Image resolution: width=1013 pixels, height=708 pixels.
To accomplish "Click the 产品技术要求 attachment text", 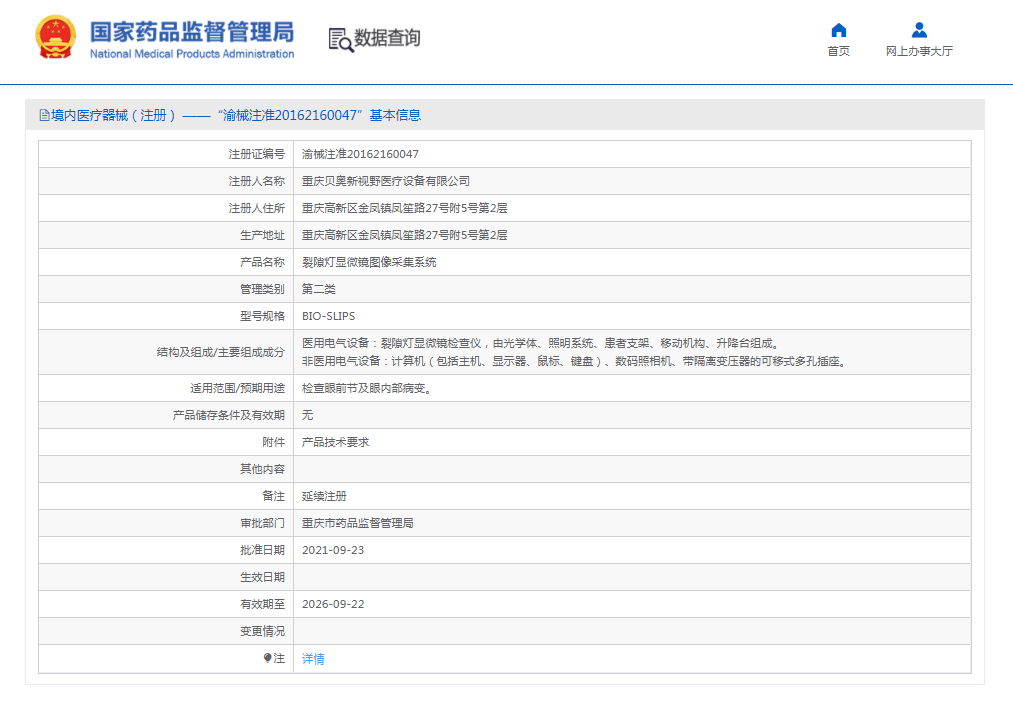I will [335, 442].
